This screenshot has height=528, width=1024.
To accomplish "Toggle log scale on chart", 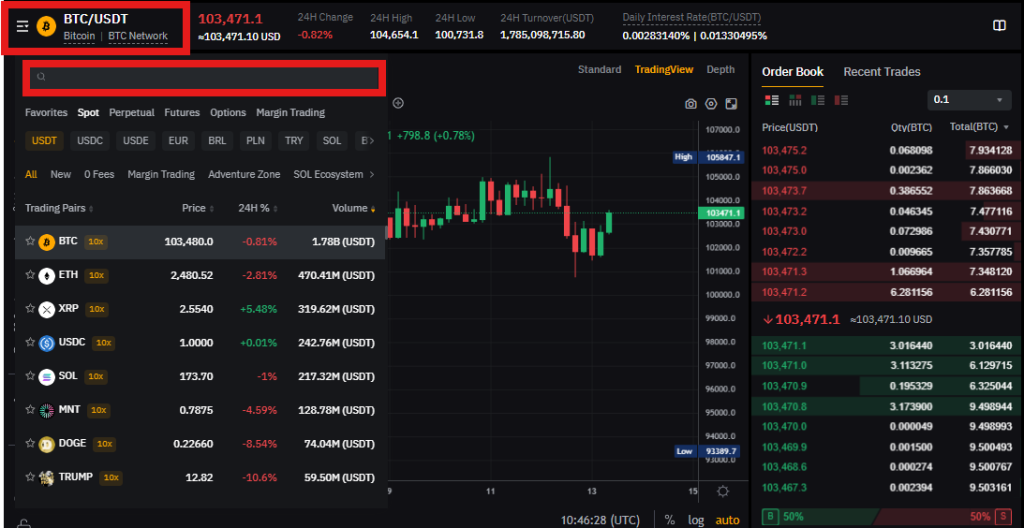I will 696,520.
